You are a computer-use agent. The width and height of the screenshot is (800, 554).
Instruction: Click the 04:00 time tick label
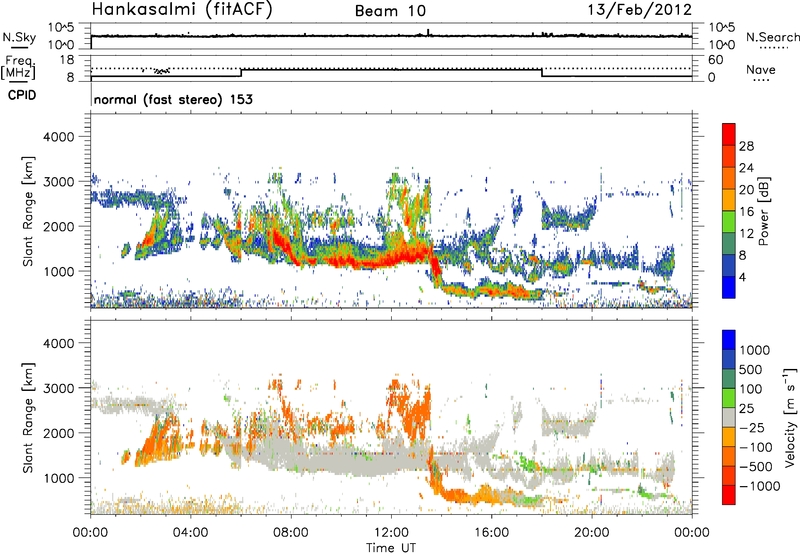(190, 533)
